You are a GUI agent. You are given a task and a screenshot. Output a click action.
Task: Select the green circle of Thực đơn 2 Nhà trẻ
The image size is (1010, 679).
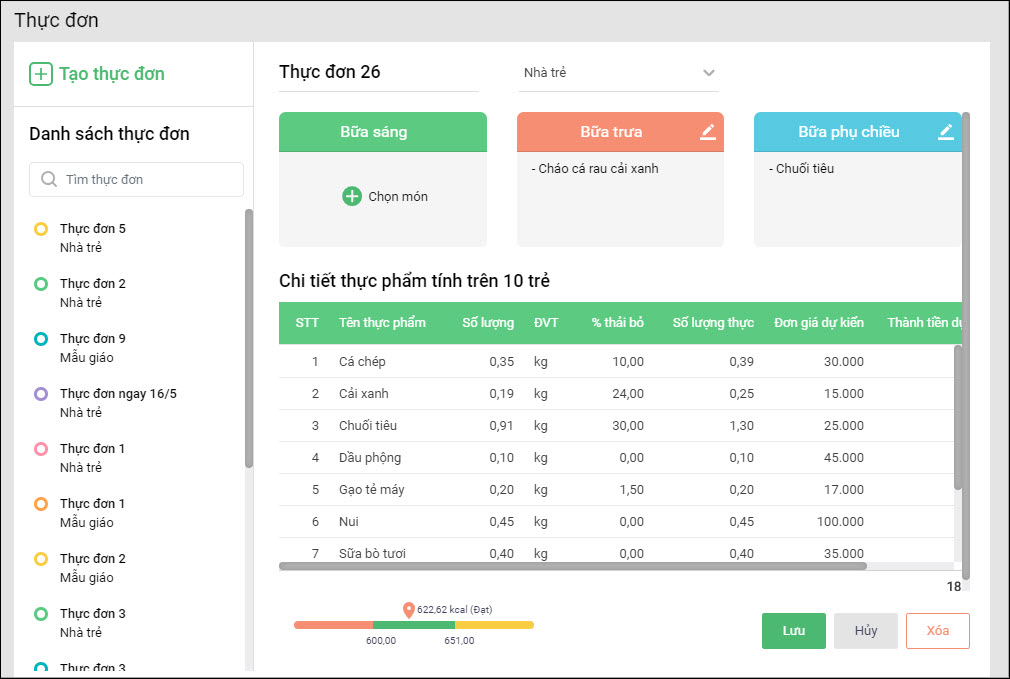(41, 284)
